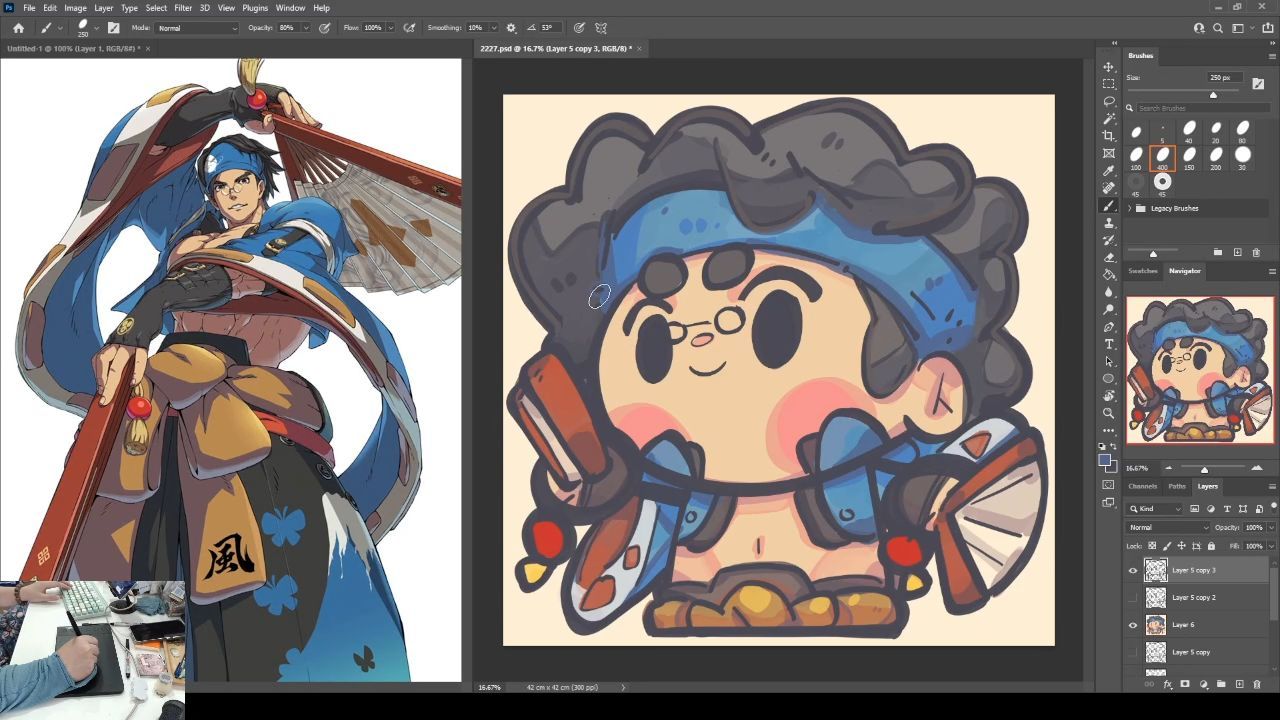This screenshot has height=720, width=1280.
Task: Switch to the Channels tab
Action: pyautogui.click(x=1142, y=486)
